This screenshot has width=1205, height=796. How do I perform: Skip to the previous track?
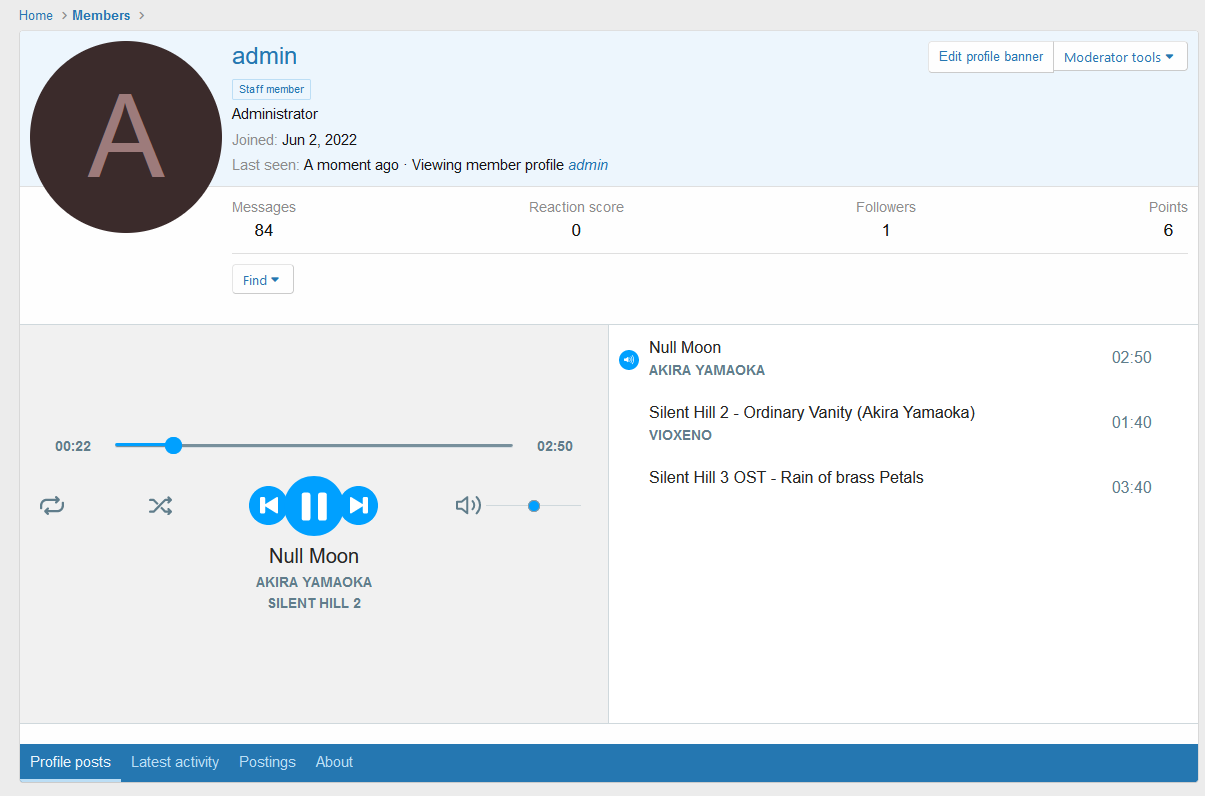click(x=268, y=506)
